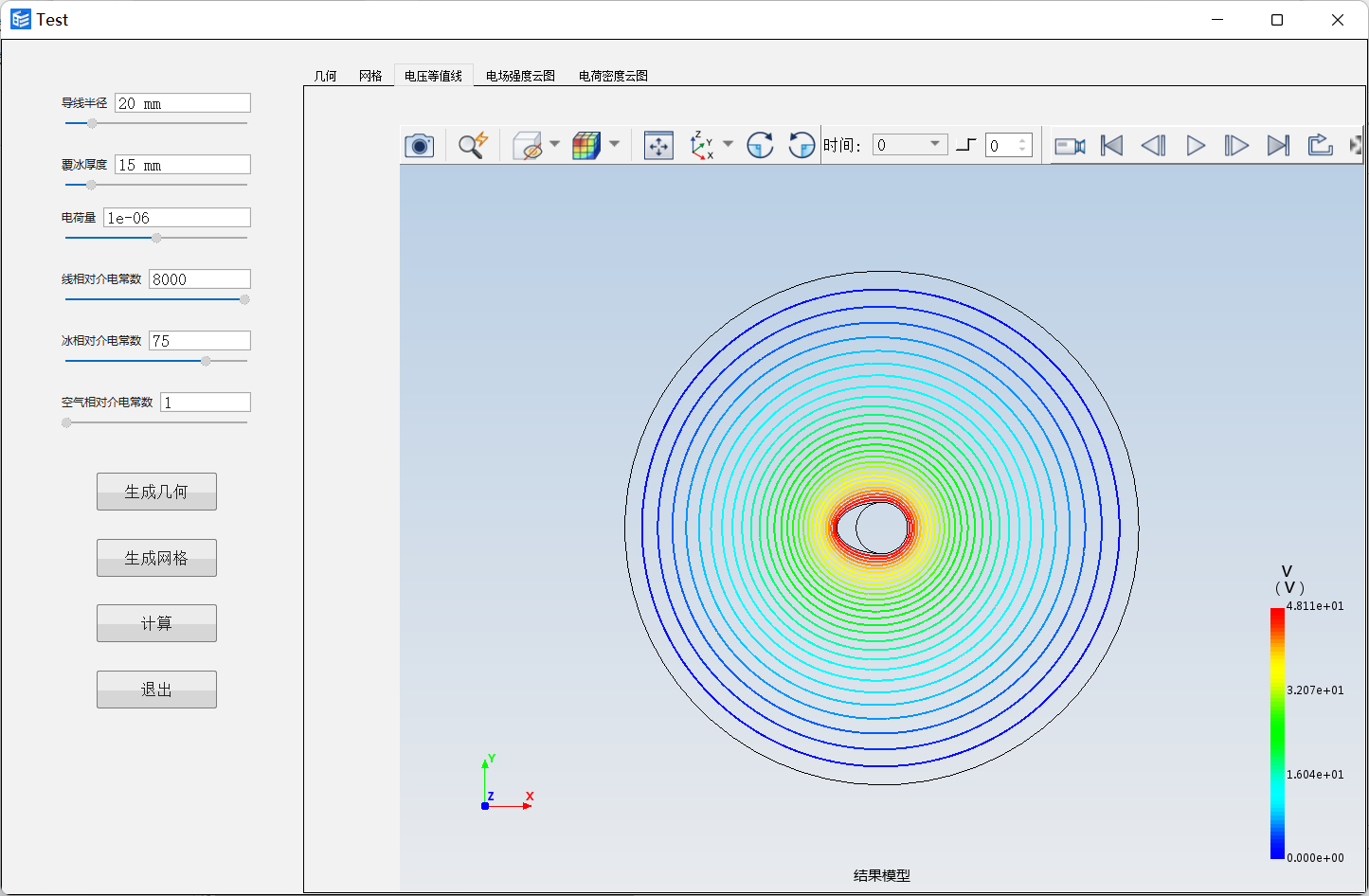Expand the axes orientation dropdown arrow
Image resolution: width=1369 pixels, height=896 pixels.
pyautogui.click(x=728, y=145)
